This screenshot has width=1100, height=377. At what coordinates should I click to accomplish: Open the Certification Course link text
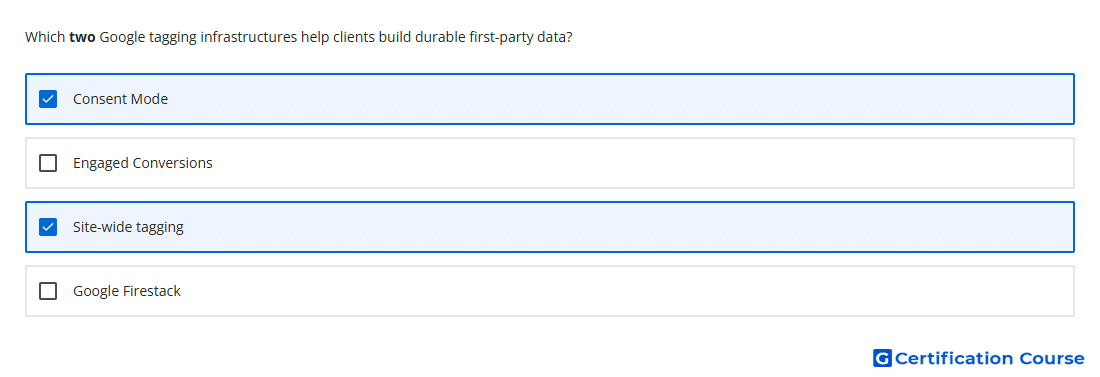point(989,359)
